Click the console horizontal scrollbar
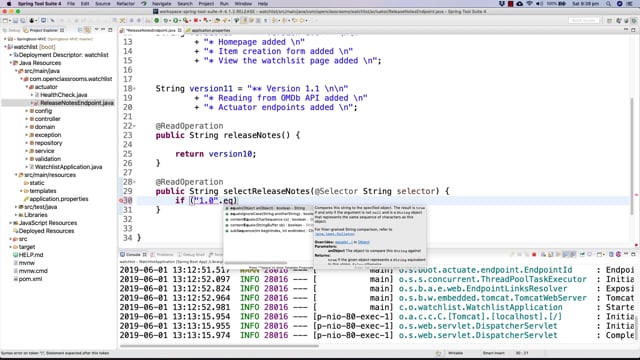The width and height of the screenshot is (640, 360). 219,346
